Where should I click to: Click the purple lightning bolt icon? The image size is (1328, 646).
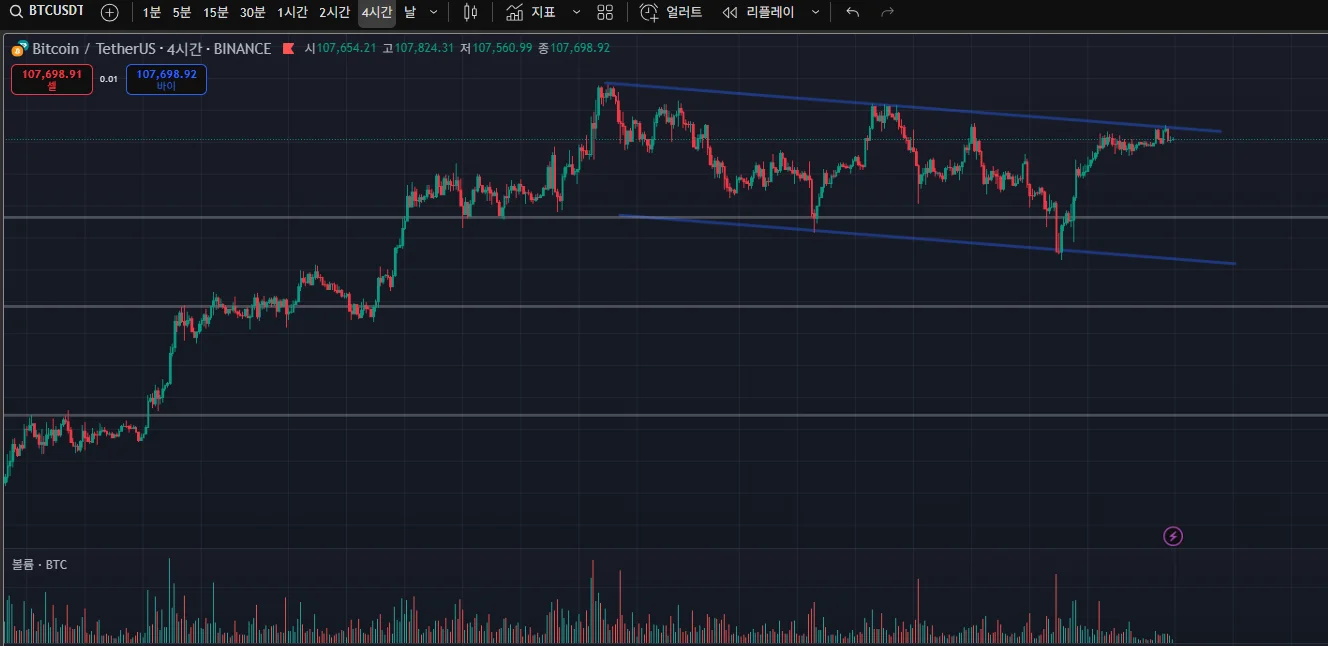pos(1173,537)
